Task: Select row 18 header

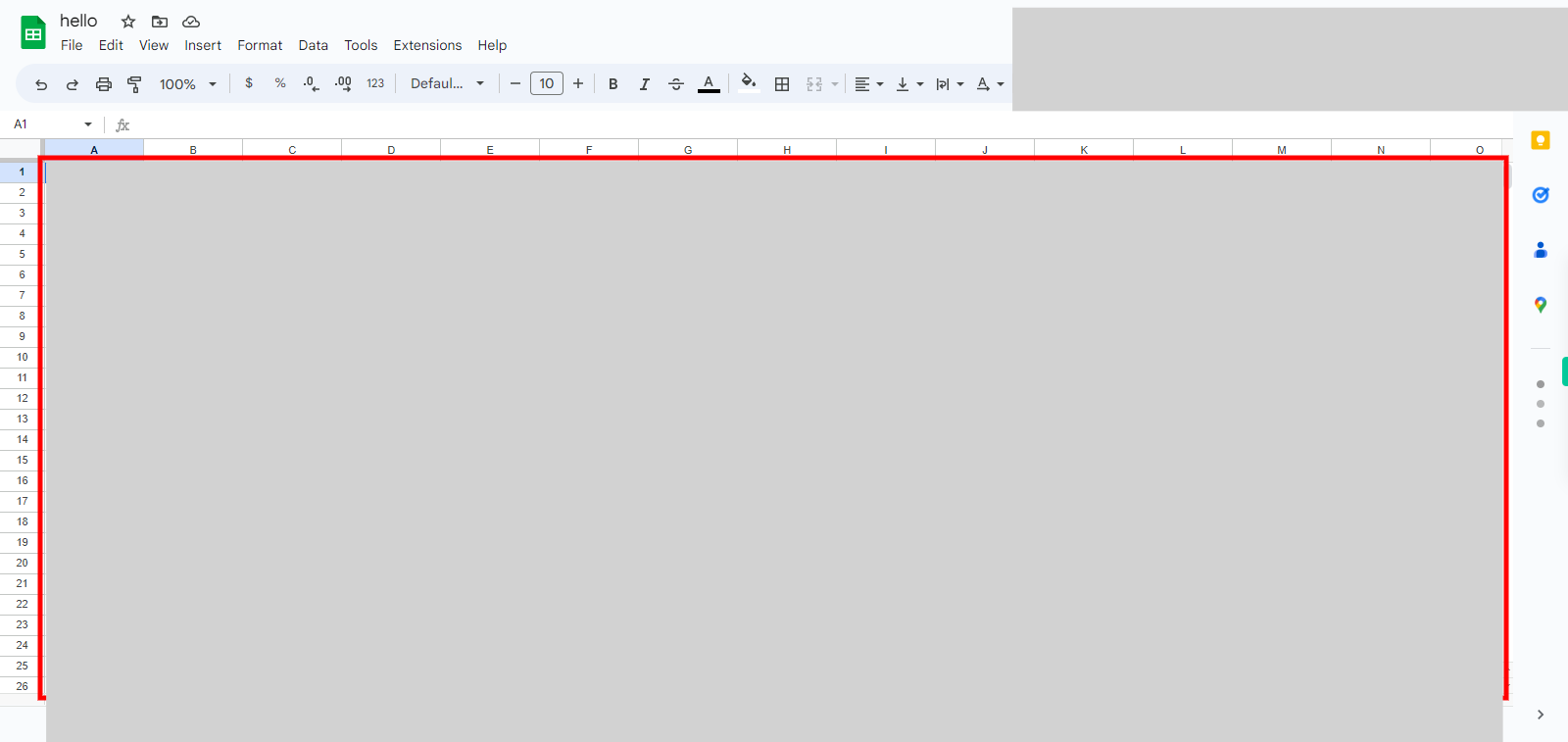Action: pos(22,521)
